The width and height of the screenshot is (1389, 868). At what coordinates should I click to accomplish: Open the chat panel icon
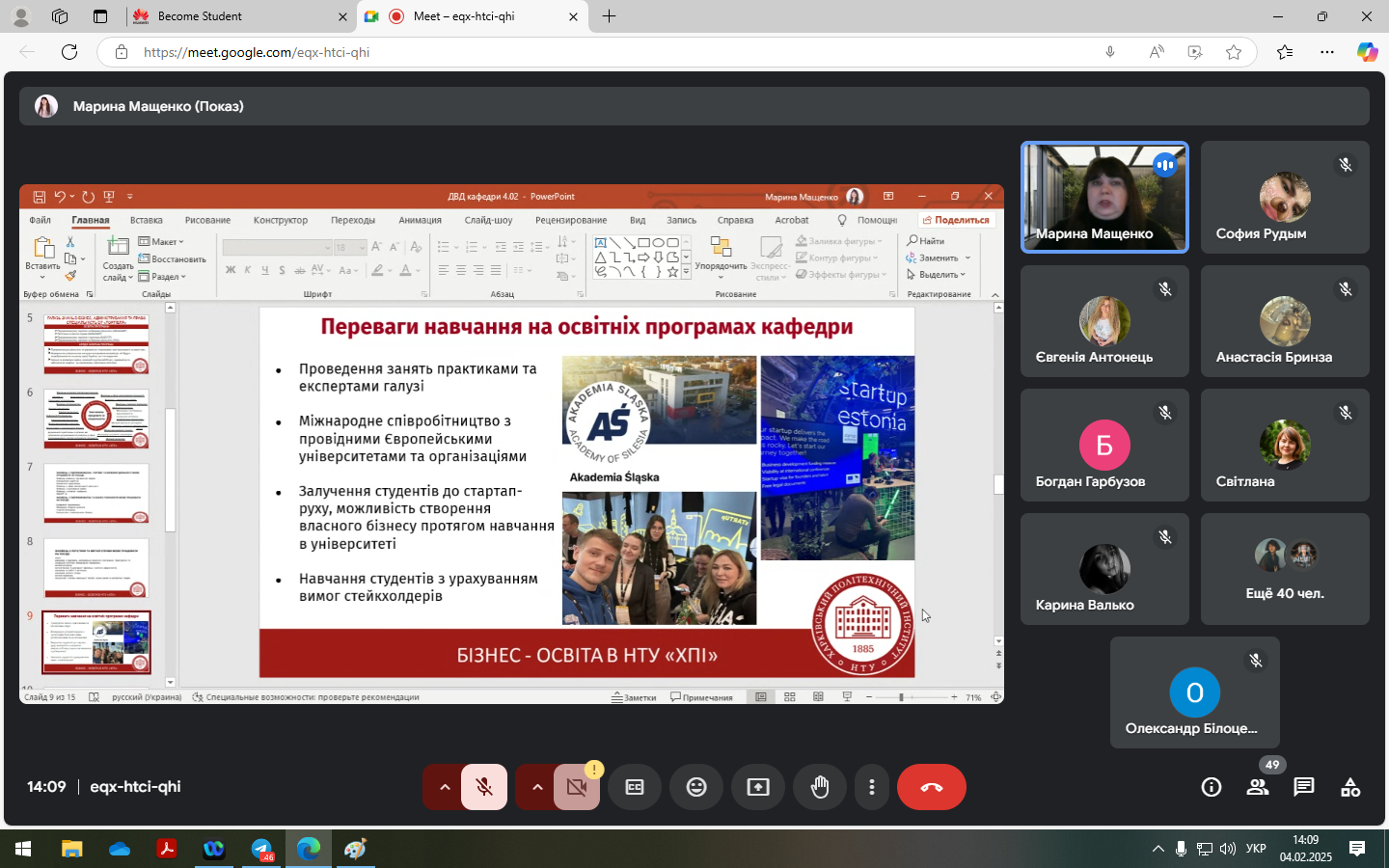point(1304,787)
